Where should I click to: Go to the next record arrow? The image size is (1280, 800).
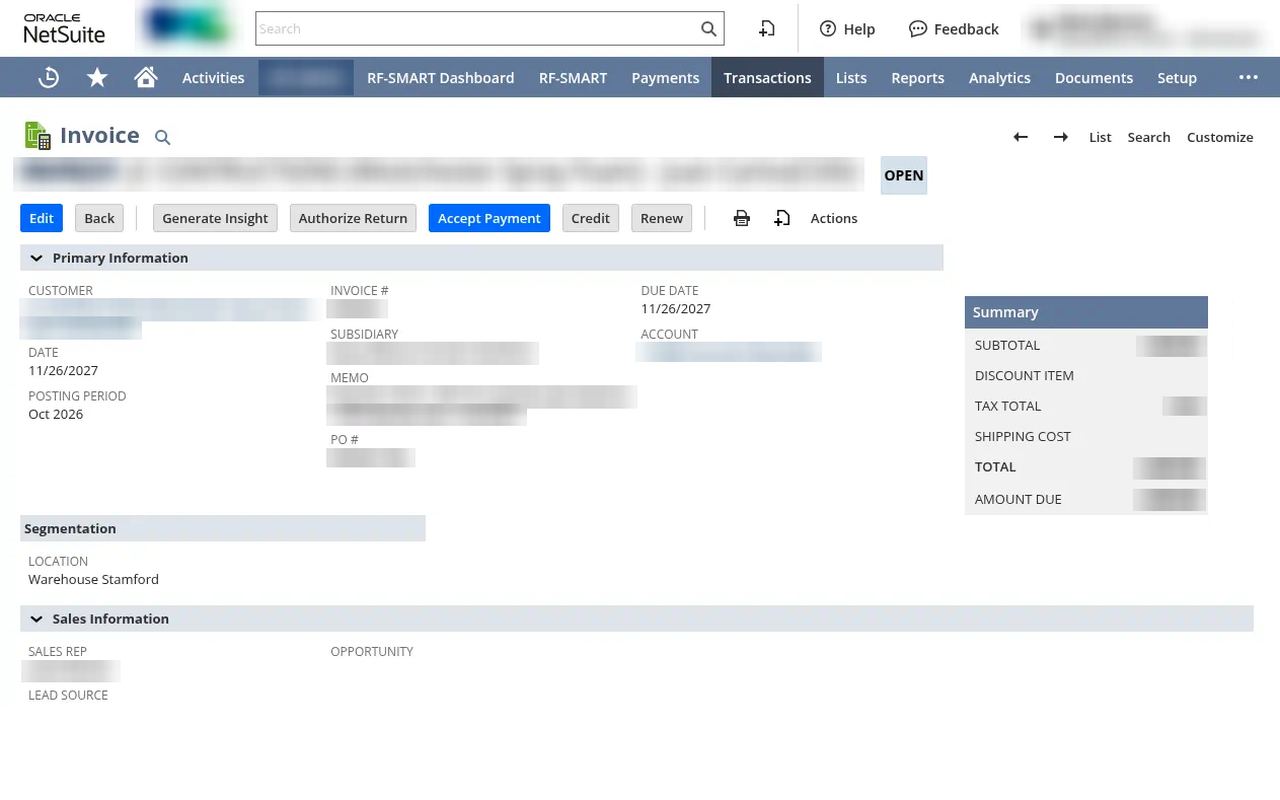pyautogui.click(x=1061, y=137)
